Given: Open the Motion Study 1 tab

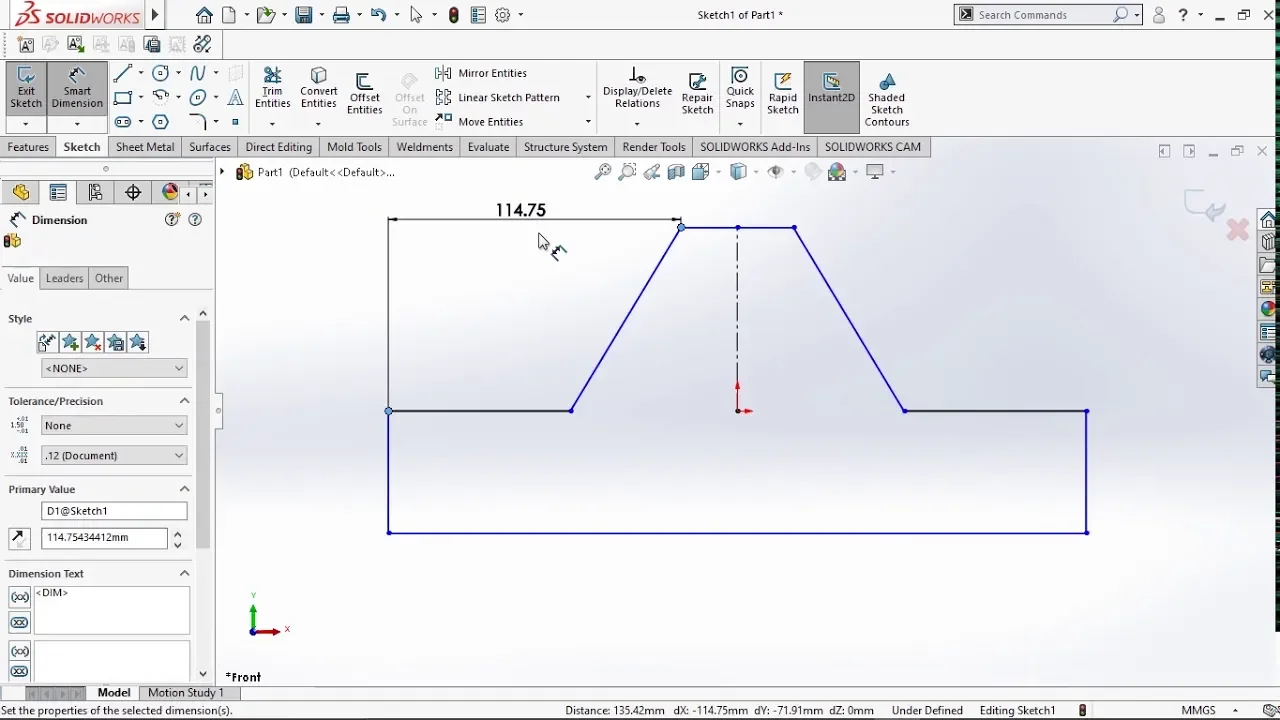Looking at the screenshot, I should (186, 693).
